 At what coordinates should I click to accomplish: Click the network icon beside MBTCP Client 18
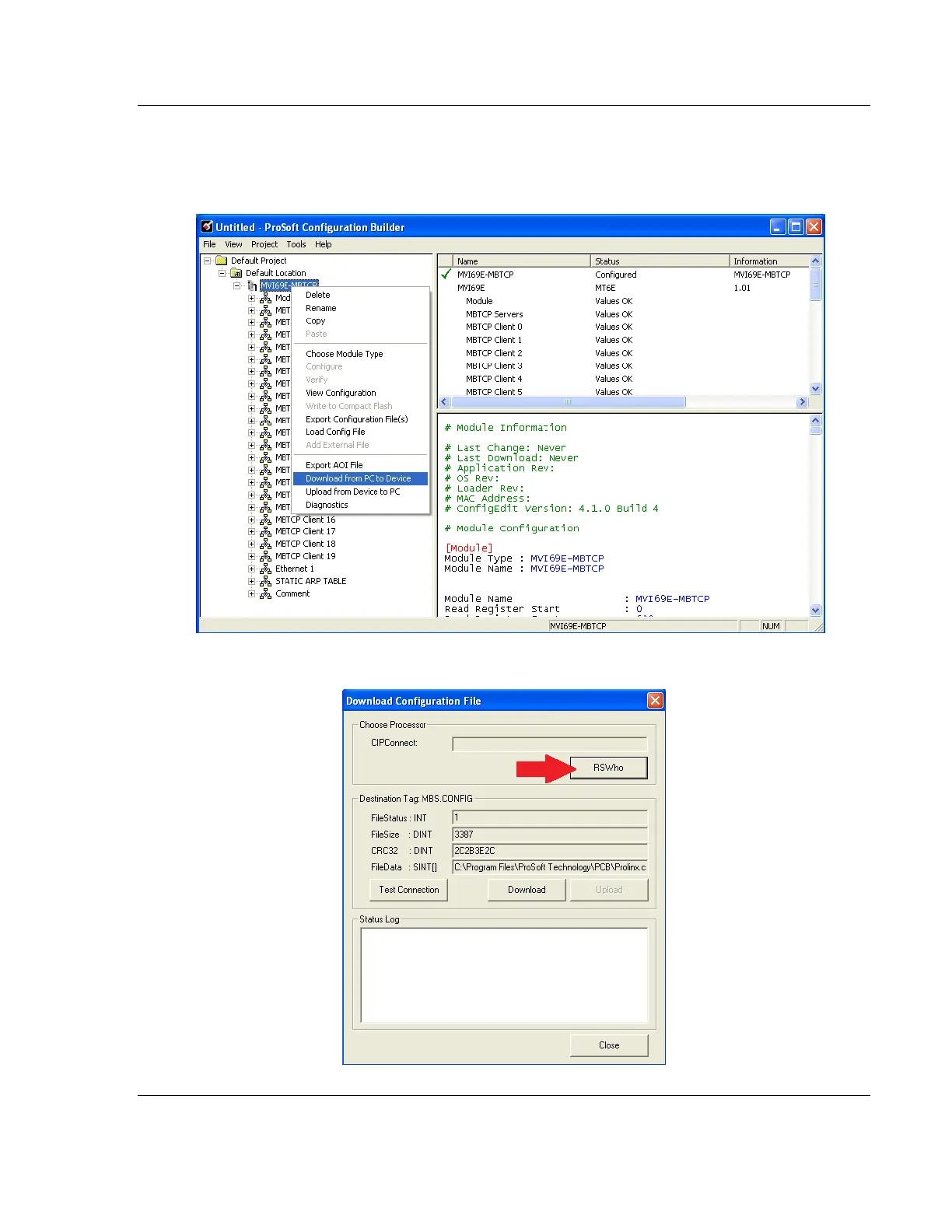265,544
